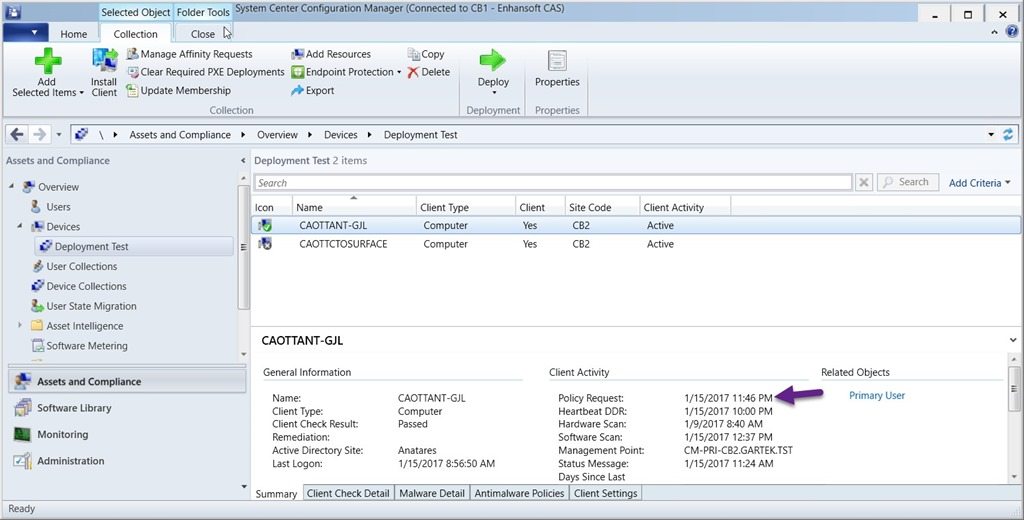1024x520 pixels.
Task: Click into the Search input field
Action: [x=553, y=183]
